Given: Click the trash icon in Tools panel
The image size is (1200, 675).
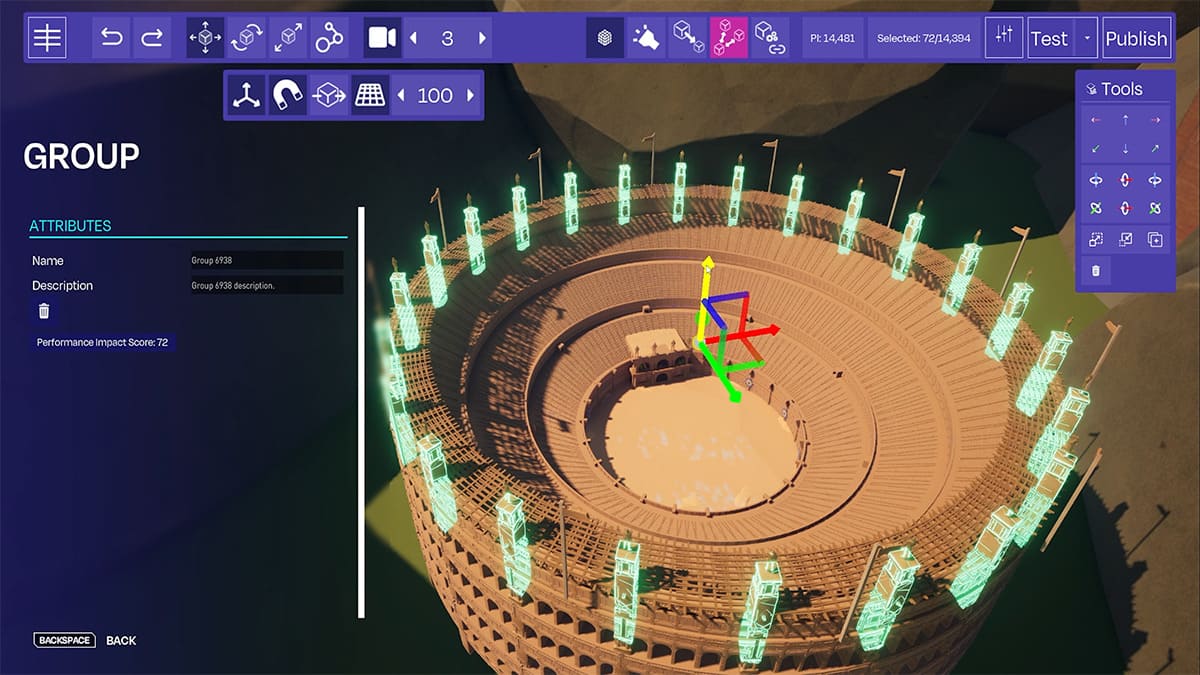Looking at the screenshot, I should pos(1096,270).
